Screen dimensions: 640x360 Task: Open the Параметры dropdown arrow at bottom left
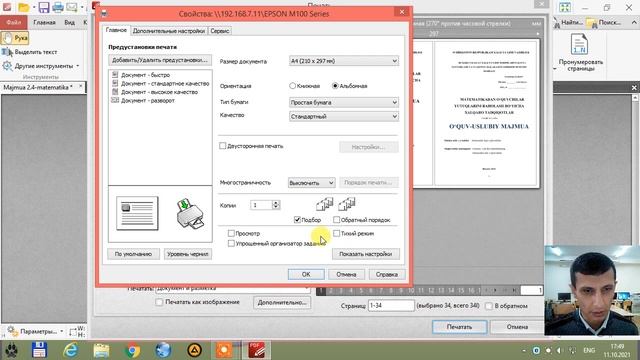click(62, 331)
